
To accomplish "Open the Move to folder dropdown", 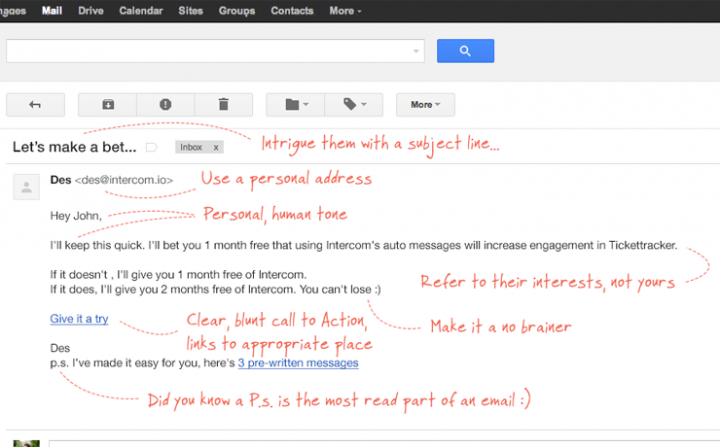I will click(x=295, y=105).
